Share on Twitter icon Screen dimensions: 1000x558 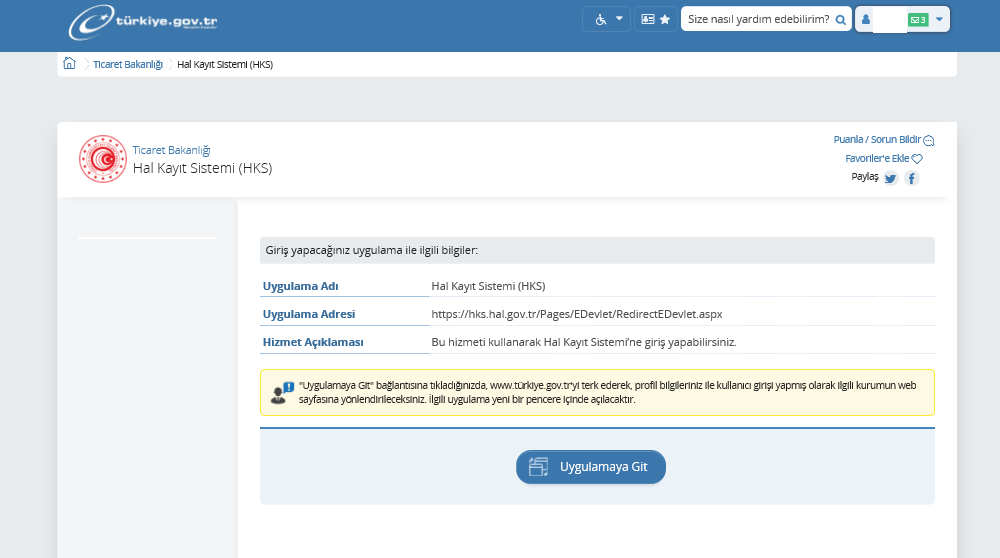[x=891, y=178]
